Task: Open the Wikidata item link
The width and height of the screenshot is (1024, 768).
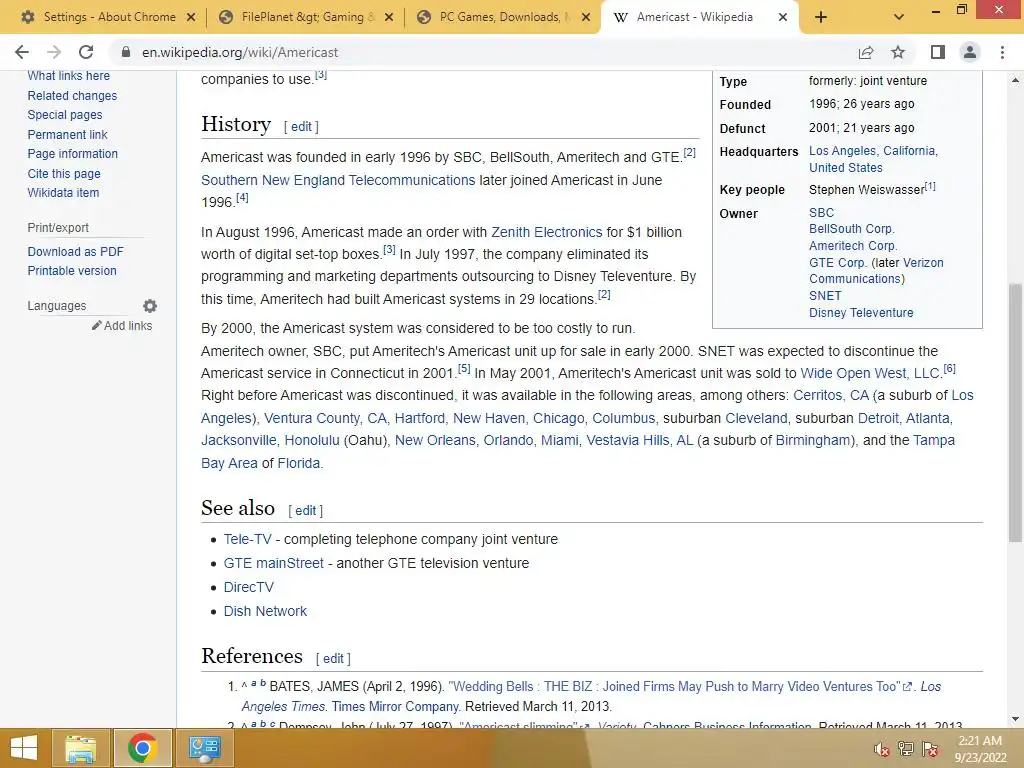Action: (63, 193)
